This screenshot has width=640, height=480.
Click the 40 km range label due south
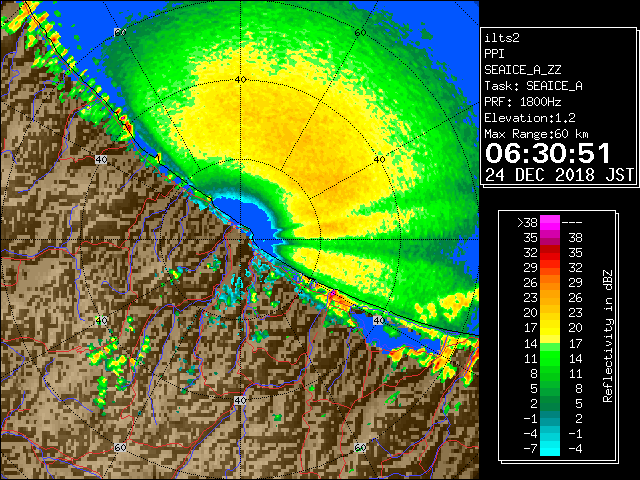(240, 400)
